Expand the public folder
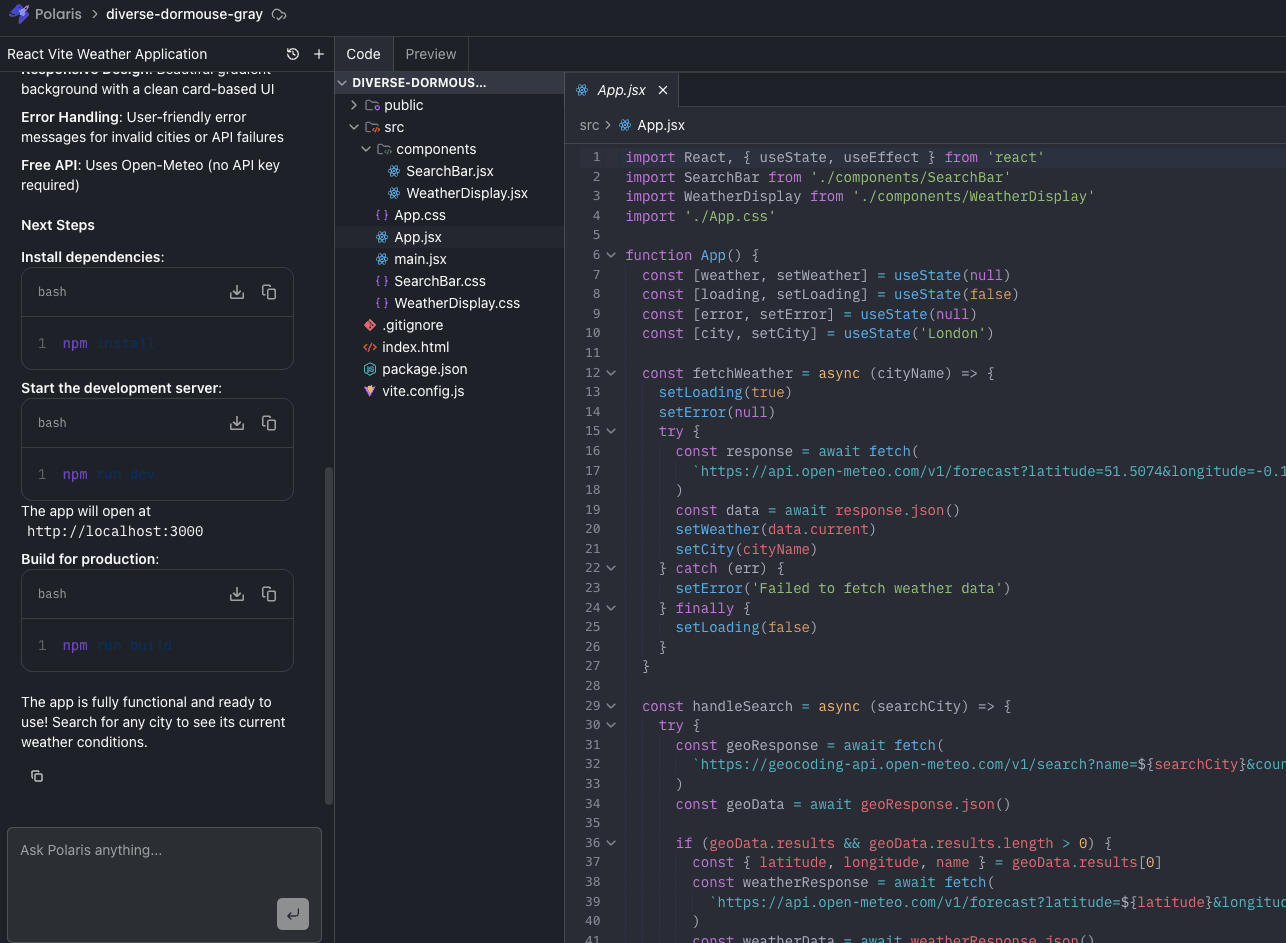Screen dimensions: 1286x943 click(x=354, y=105)
